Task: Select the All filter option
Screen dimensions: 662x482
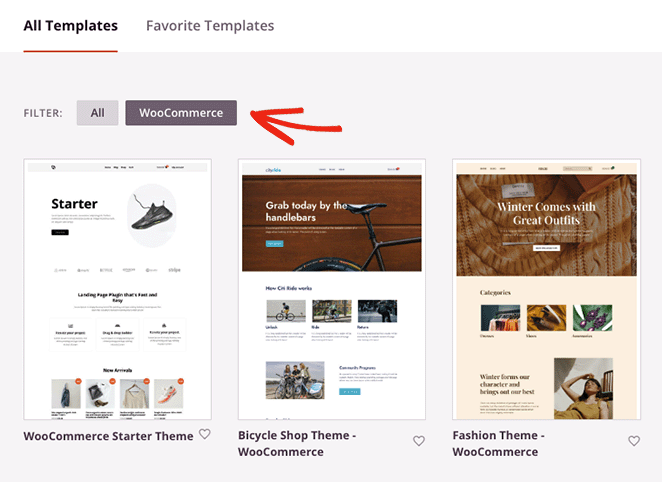Action: (x=97, y=113)
